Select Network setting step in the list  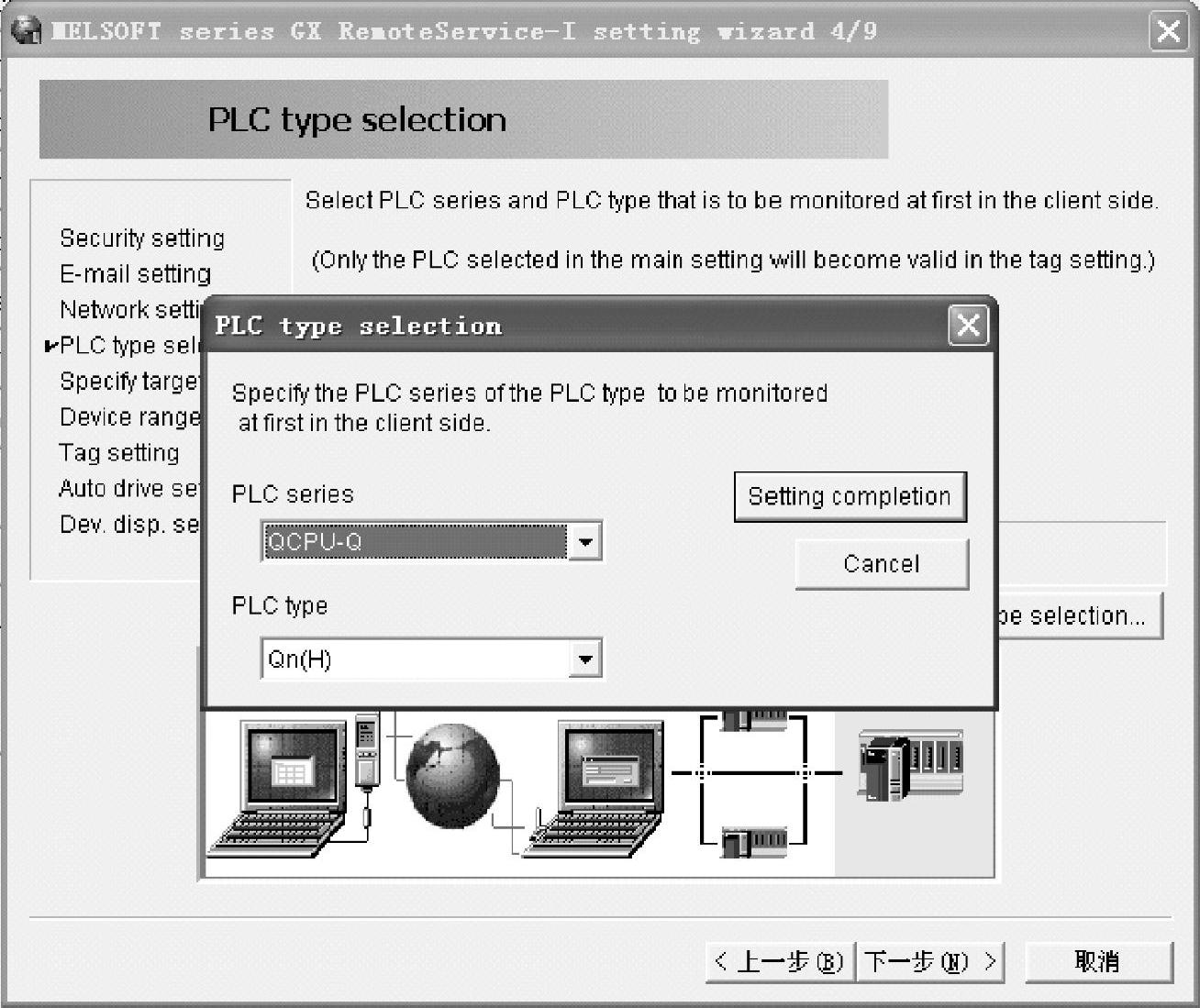coord(130,310)
